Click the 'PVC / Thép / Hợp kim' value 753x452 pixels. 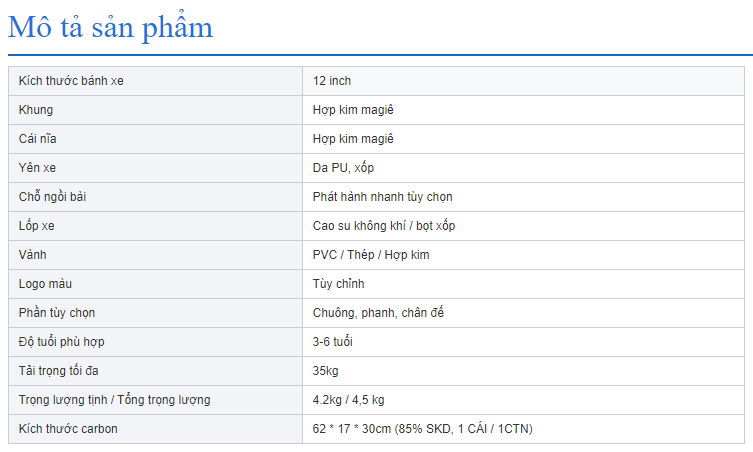click(371, 255)
